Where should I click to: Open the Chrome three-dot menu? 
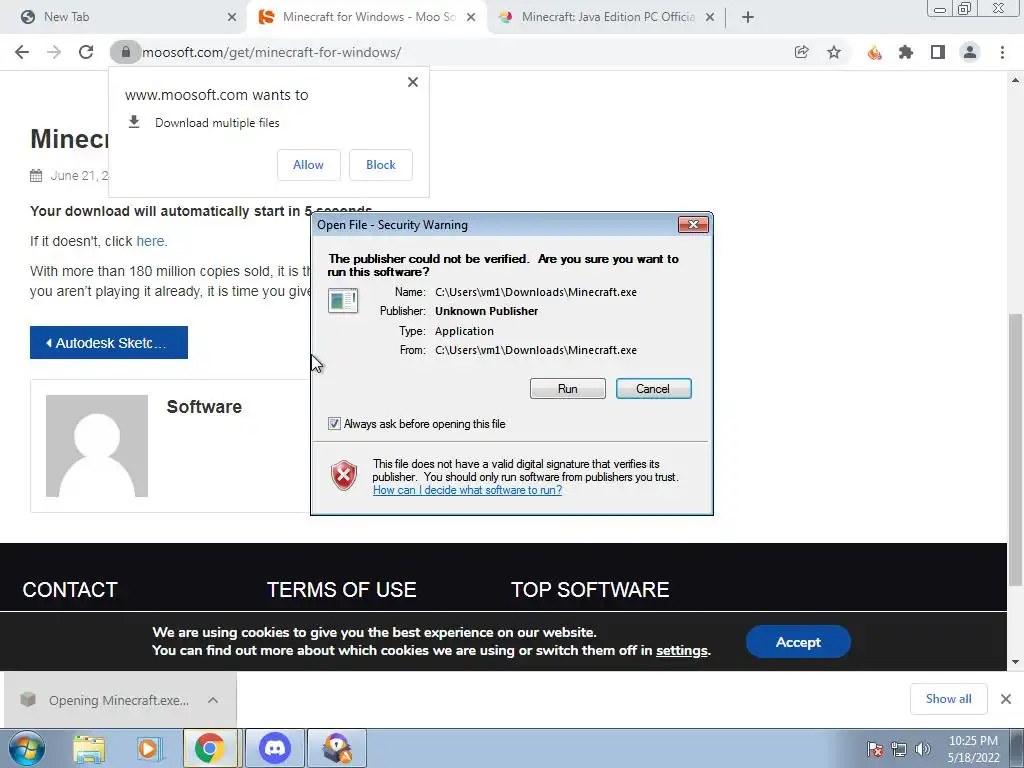coord(1002,52)
